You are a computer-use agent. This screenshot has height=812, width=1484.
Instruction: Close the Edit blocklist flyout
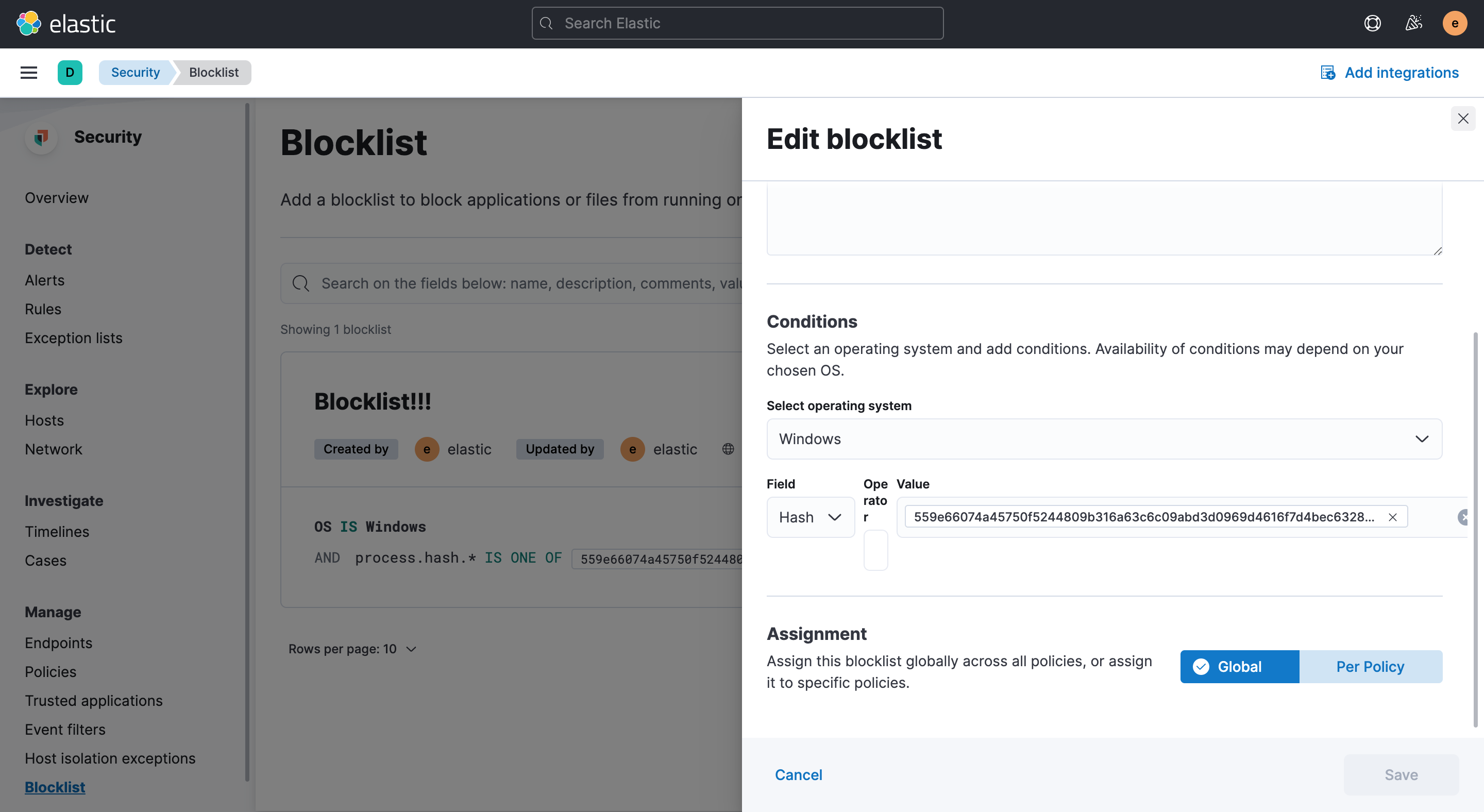pyautogui.click(x=1463, y=119)
